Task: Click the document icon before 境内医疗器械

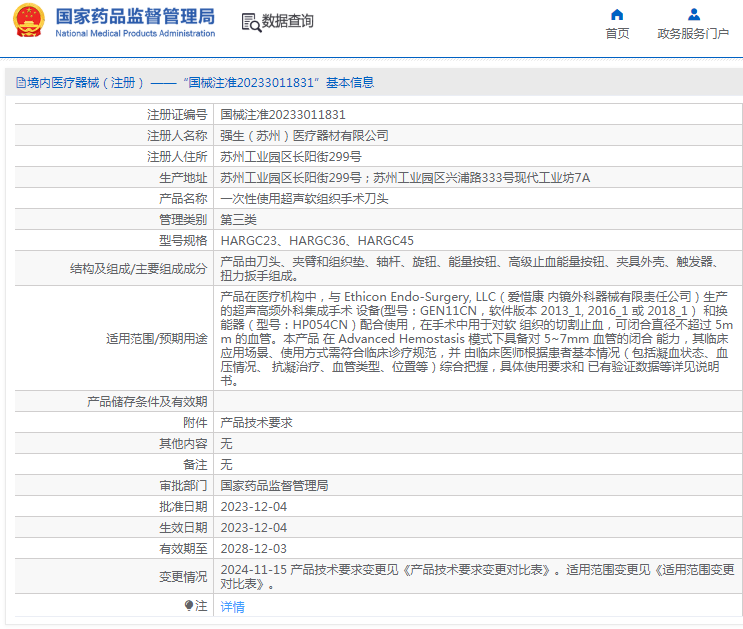Action: pos(21,83)
